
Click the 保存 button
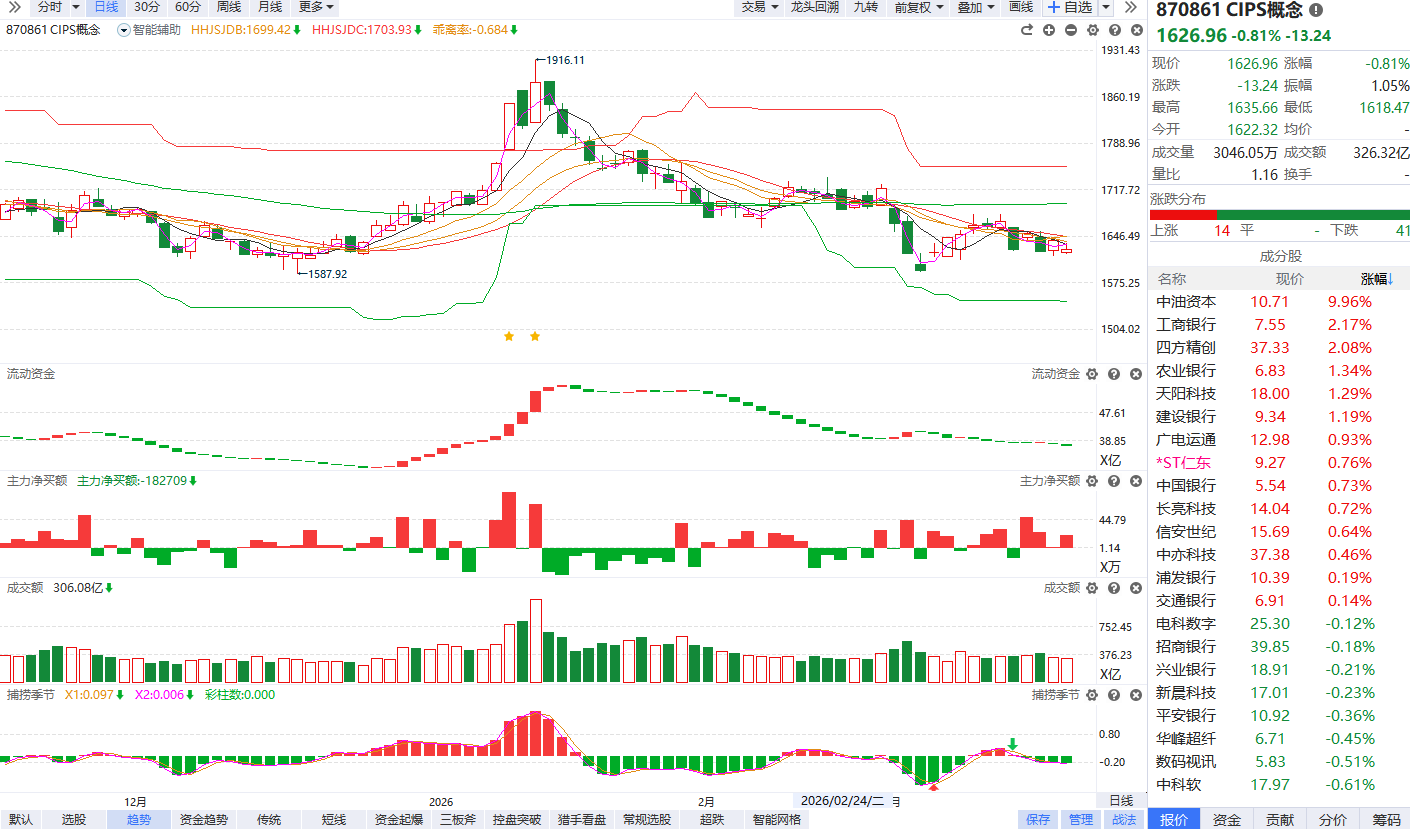click(1038, 820)
